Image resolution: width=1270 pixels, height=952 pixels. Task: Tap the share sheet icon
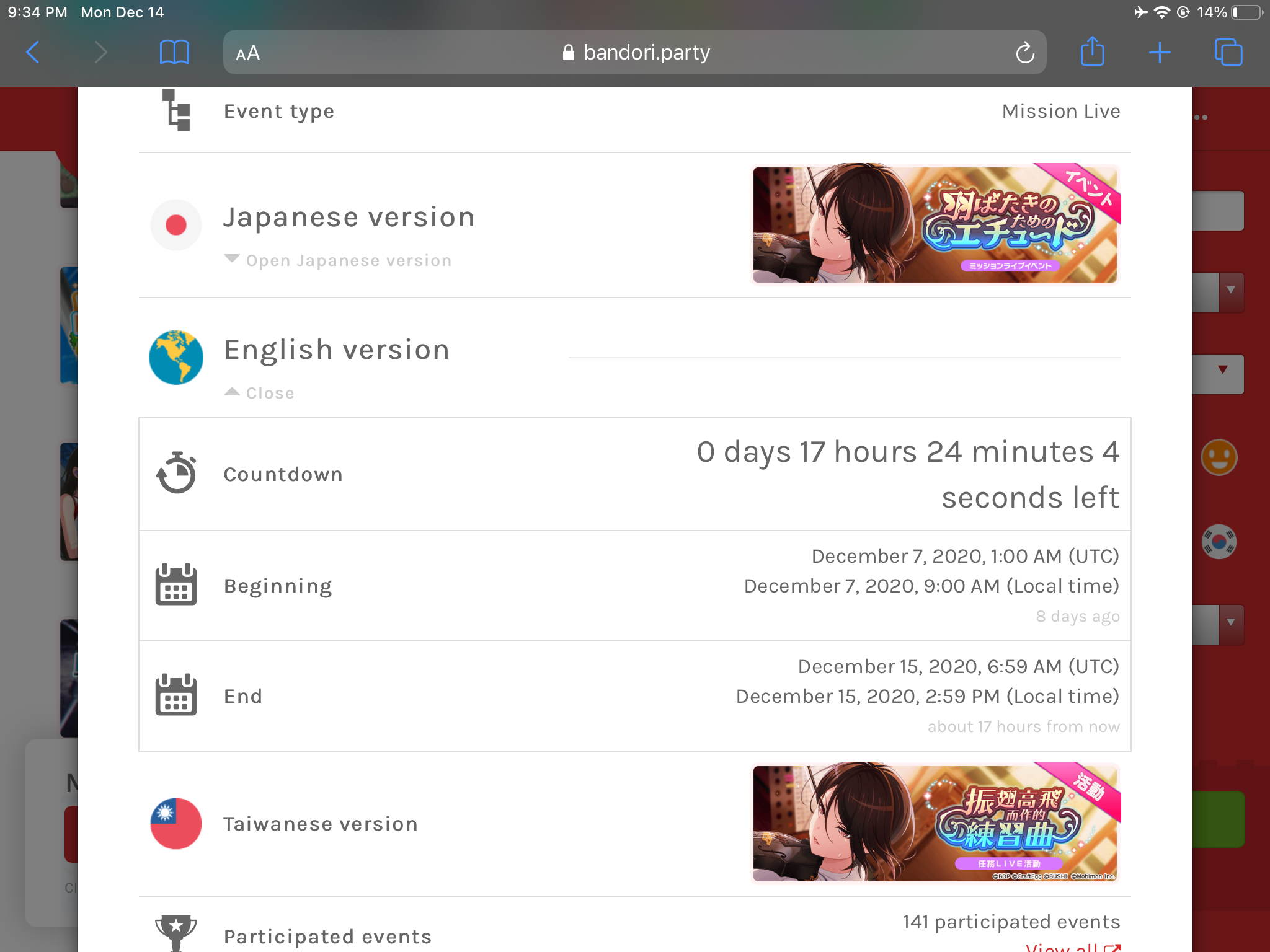(1092, 52)
